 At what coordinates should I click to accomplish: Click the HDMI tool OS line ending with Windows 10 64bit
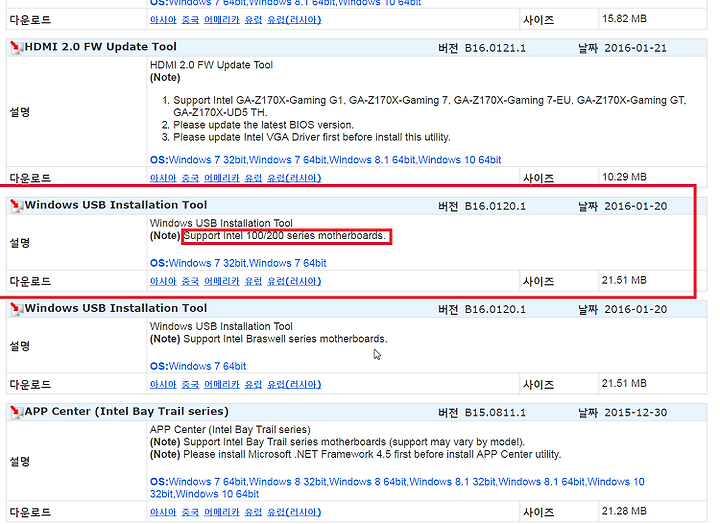click(326, 160)
